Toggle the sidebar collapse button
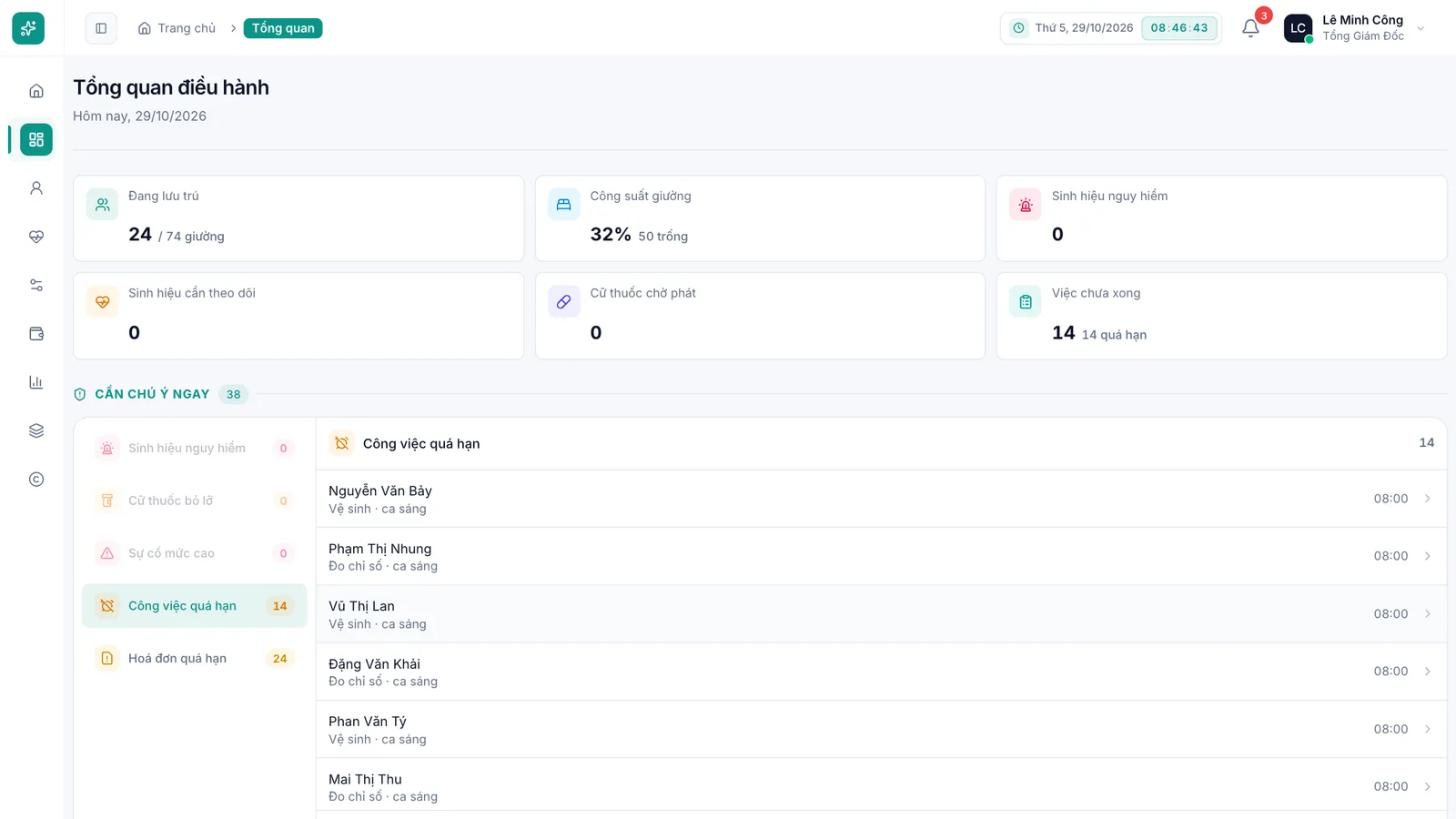 [x=101, y=28]
